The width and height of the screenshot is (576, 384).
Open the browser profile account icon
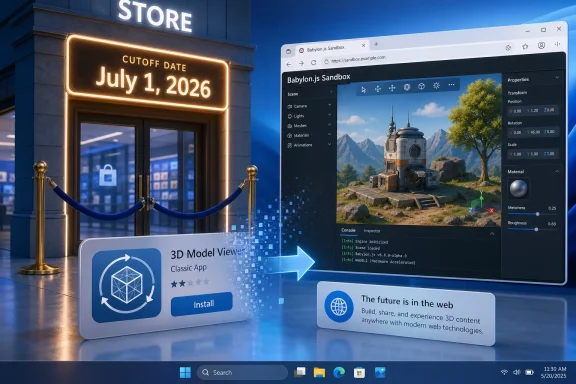pos(541,45)
